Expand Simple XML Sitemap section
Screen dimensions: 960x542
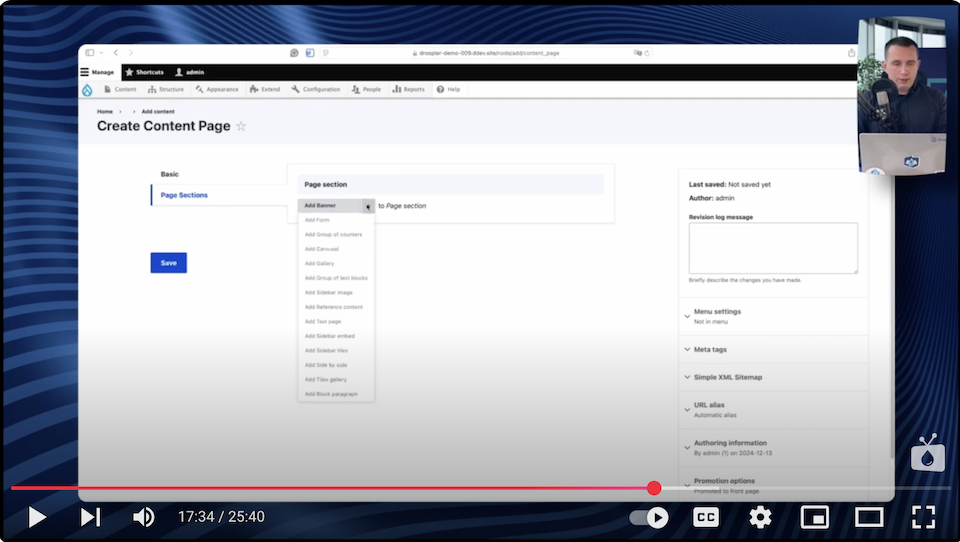coord(773,377)
